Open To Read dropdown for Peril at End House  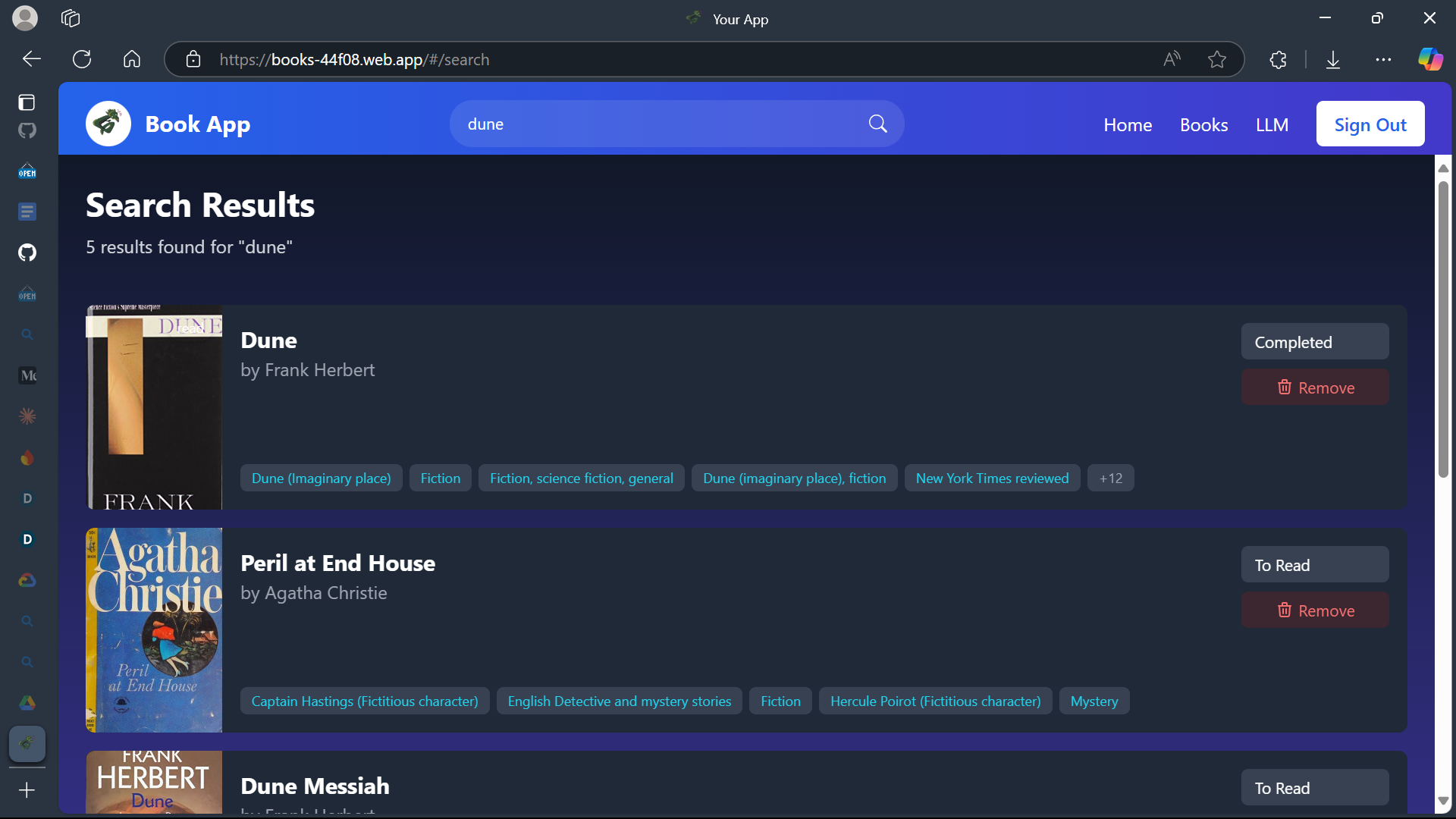click(x=1314, y=565)
